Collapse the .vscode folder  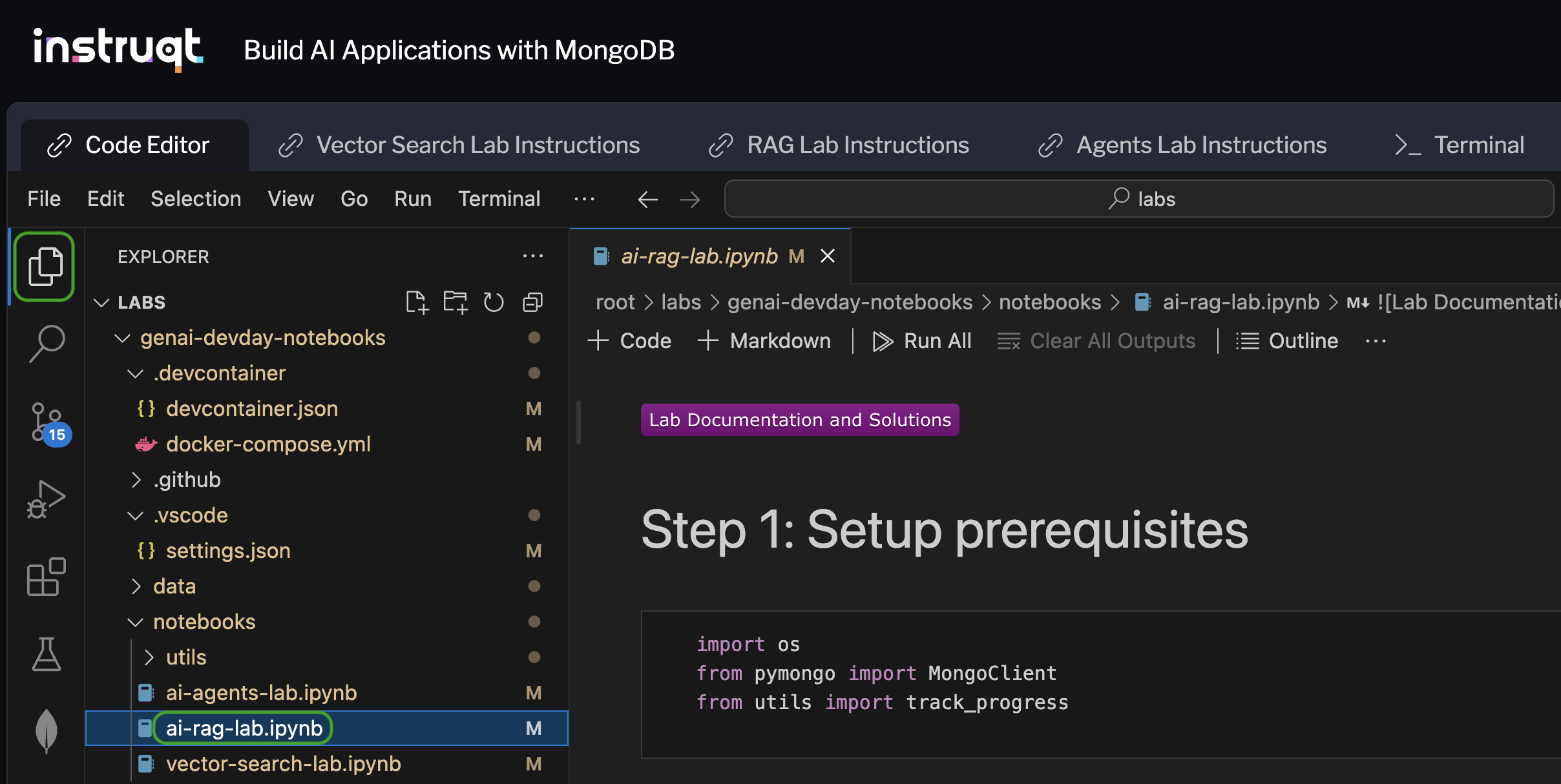pos(135,515)
